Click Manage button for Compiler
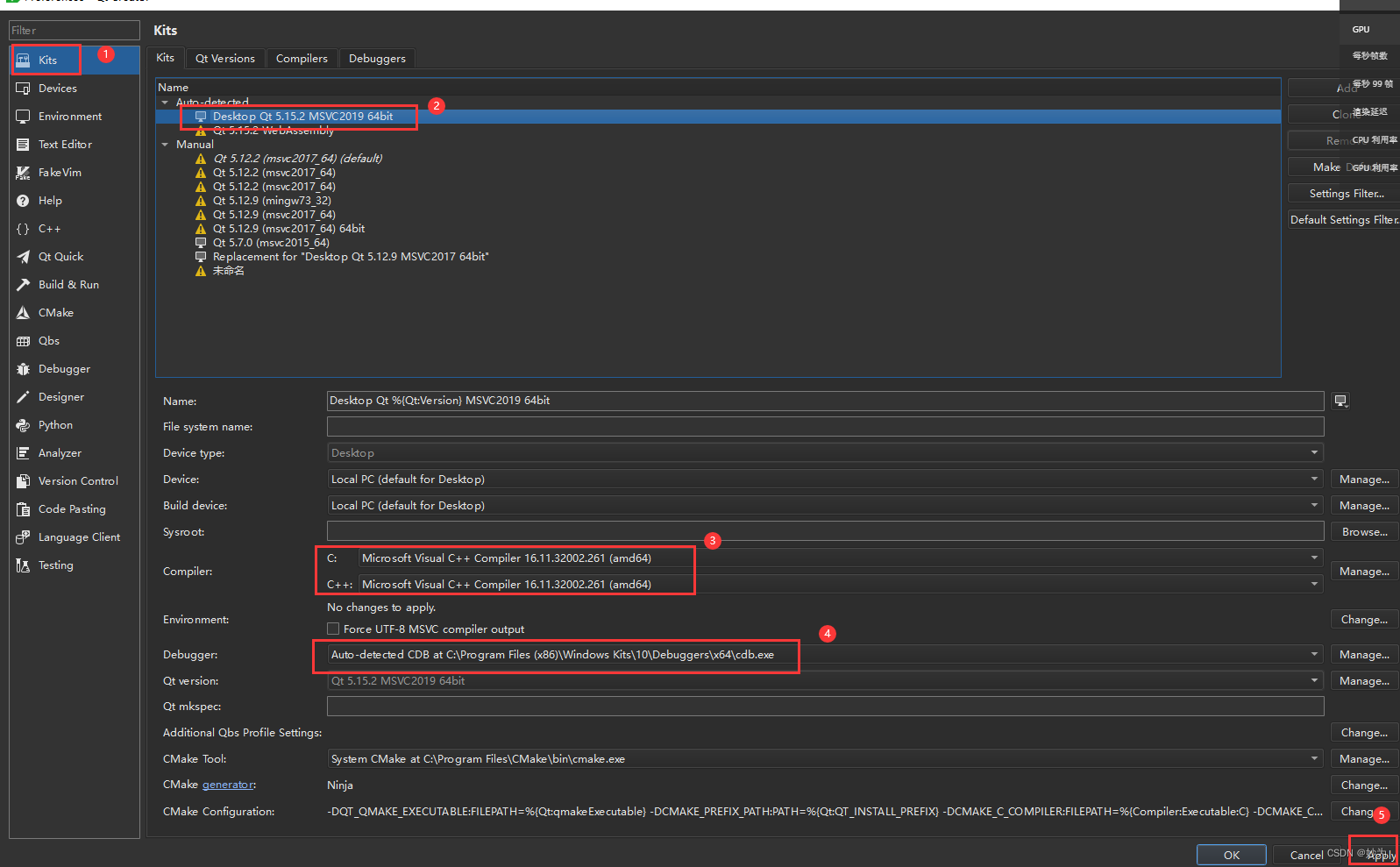Screen dimensions: 1400x867 pos(1364,572)
